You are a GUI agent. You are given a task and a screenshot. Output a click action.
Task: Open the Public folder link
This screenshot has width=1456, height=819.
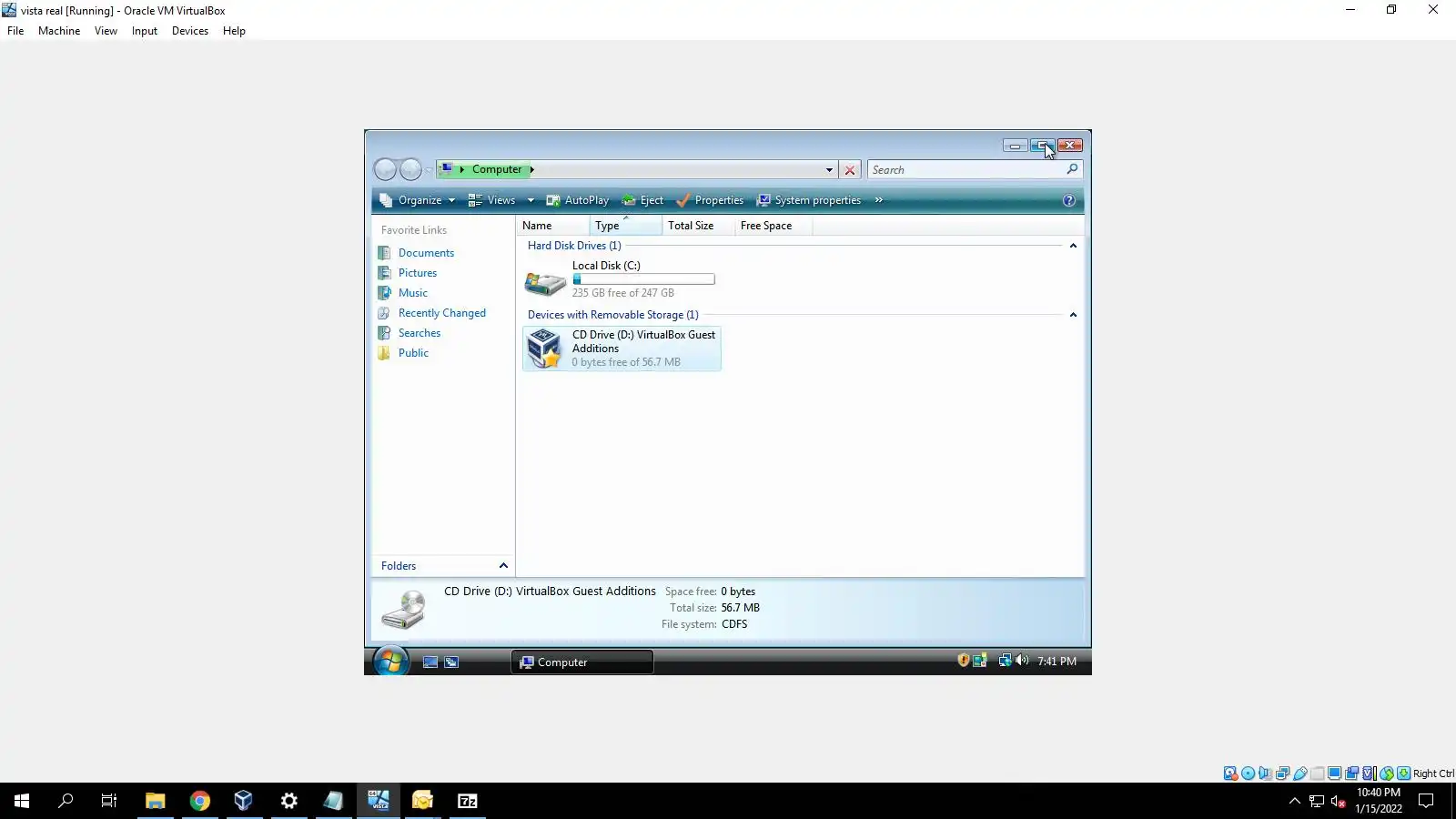(x=413, y=353)
